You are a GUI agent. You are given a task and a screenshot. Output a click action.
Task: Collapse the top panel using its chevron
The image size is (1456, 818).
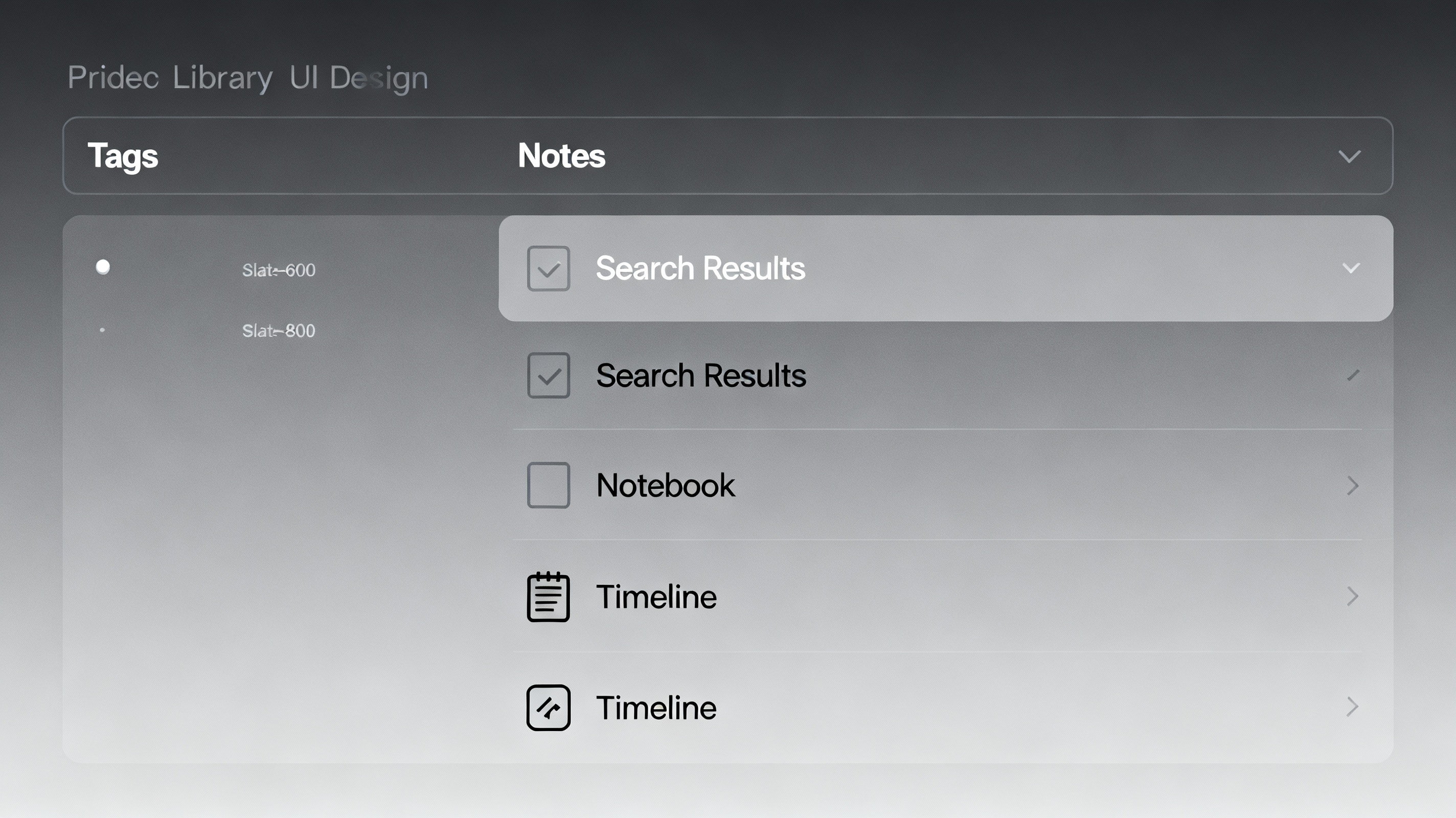click(x=1350, y=157)
